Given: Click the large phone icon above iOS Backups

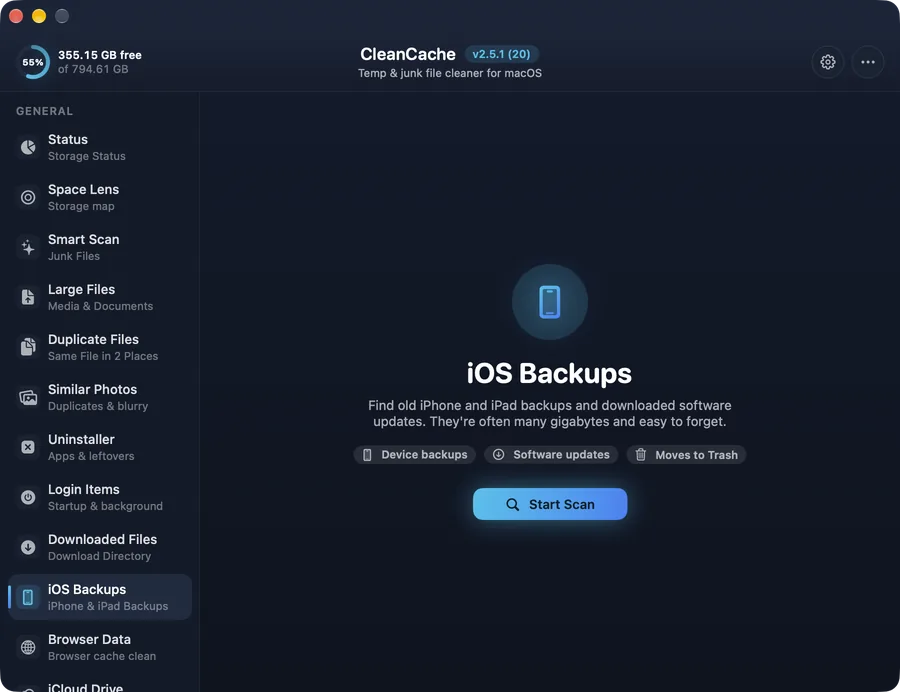Looking at the screenshot, I should coord(550,302).
